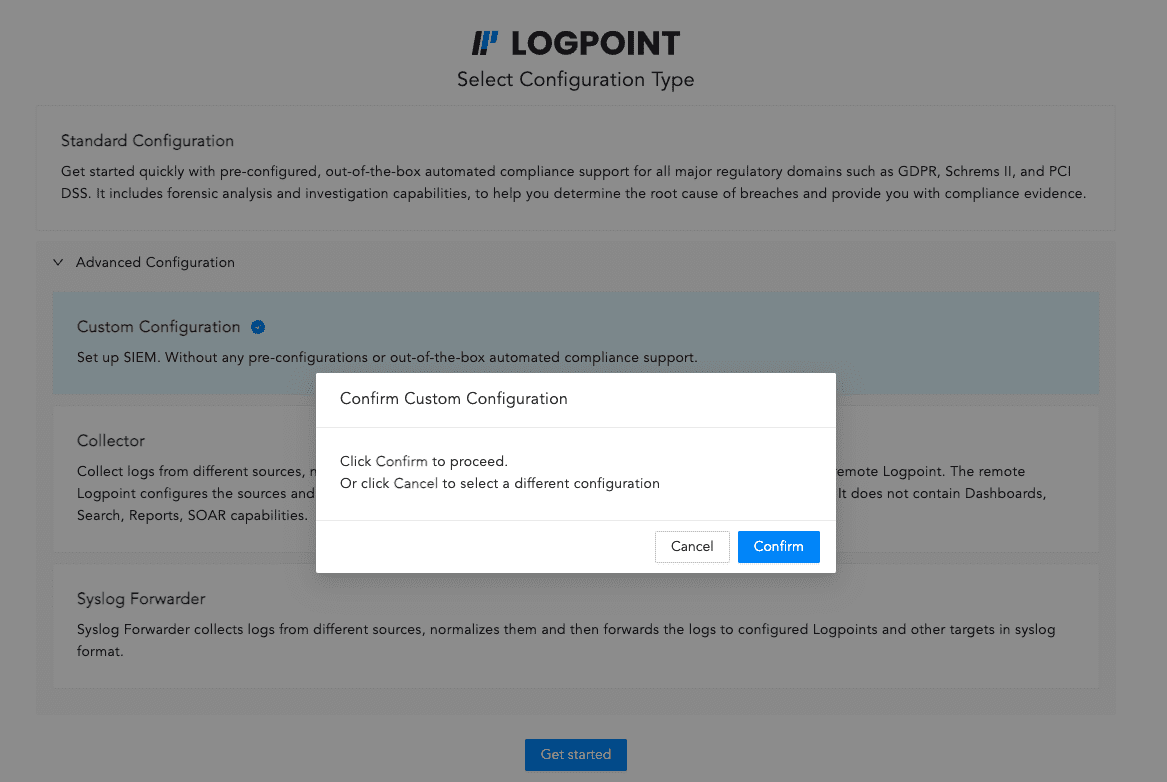Choose the Syslog Forwarder configuration option
Viewport: 1167px width, 782px height.
pos(575,625)
